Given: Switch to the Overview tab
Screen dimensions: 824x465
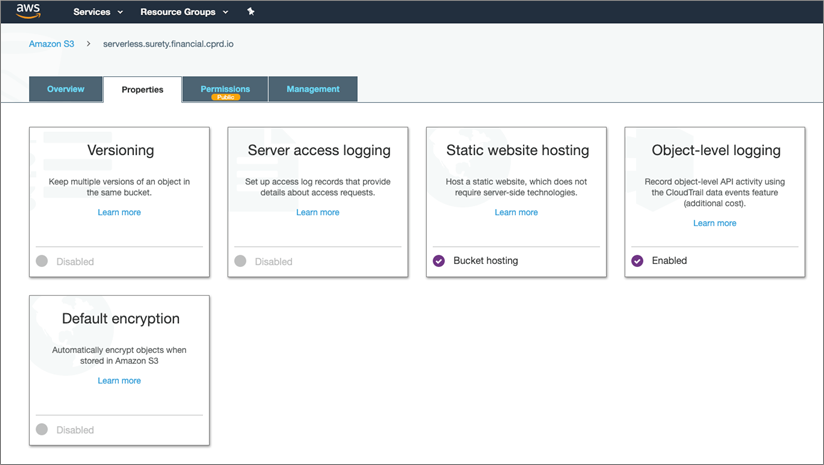Looking at the screenshot, I should tap(66, 89).
